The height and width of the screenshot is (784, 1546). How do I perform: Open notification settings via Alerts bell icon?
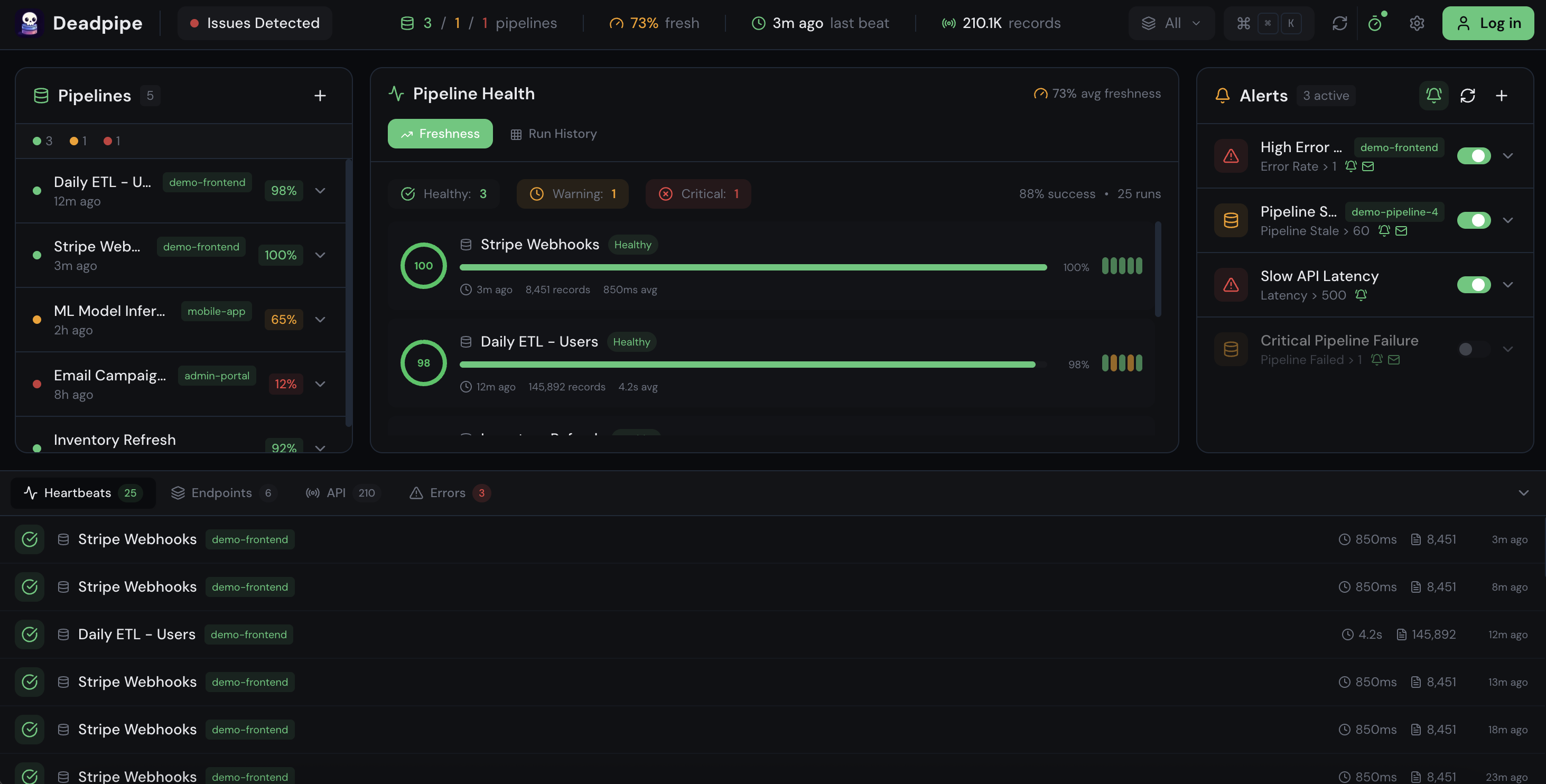(x=1433, y=95)
